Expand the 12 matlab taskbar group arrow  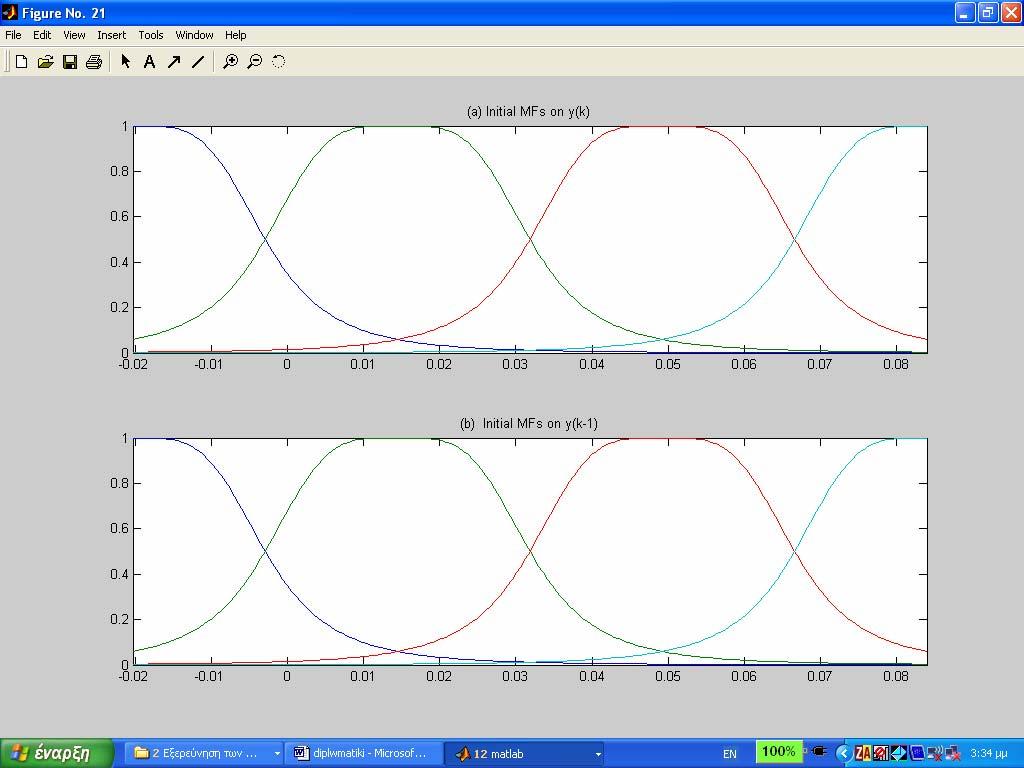[x=598, y=754]
